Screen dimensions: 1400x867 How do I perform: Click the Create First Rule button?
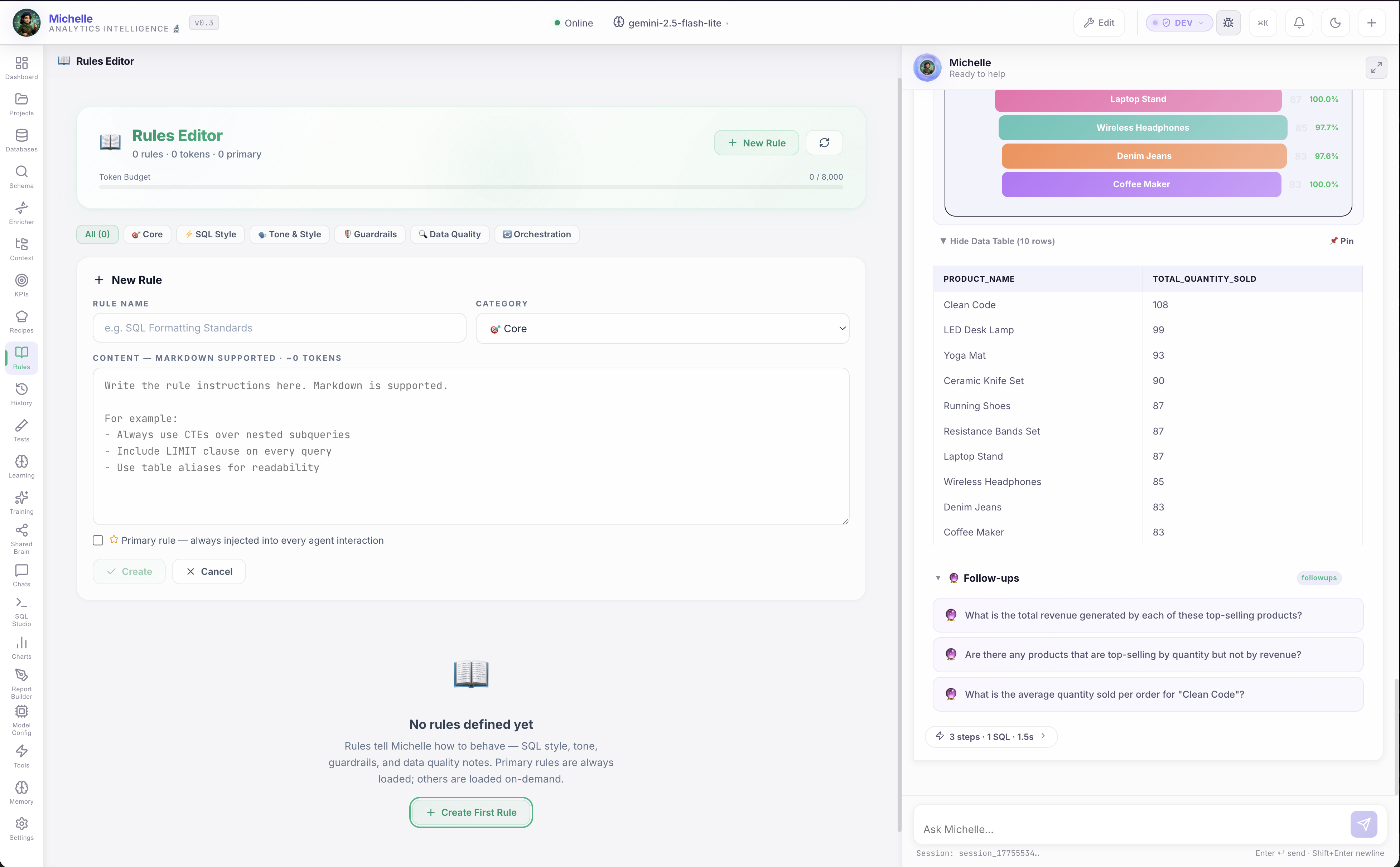tap(470, 812)
